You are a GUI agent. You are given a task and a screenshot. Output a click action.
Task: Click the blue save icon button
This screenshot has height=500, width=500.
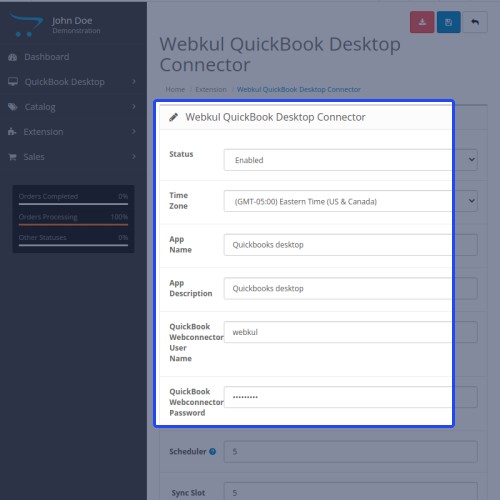(x=449, y=22)
